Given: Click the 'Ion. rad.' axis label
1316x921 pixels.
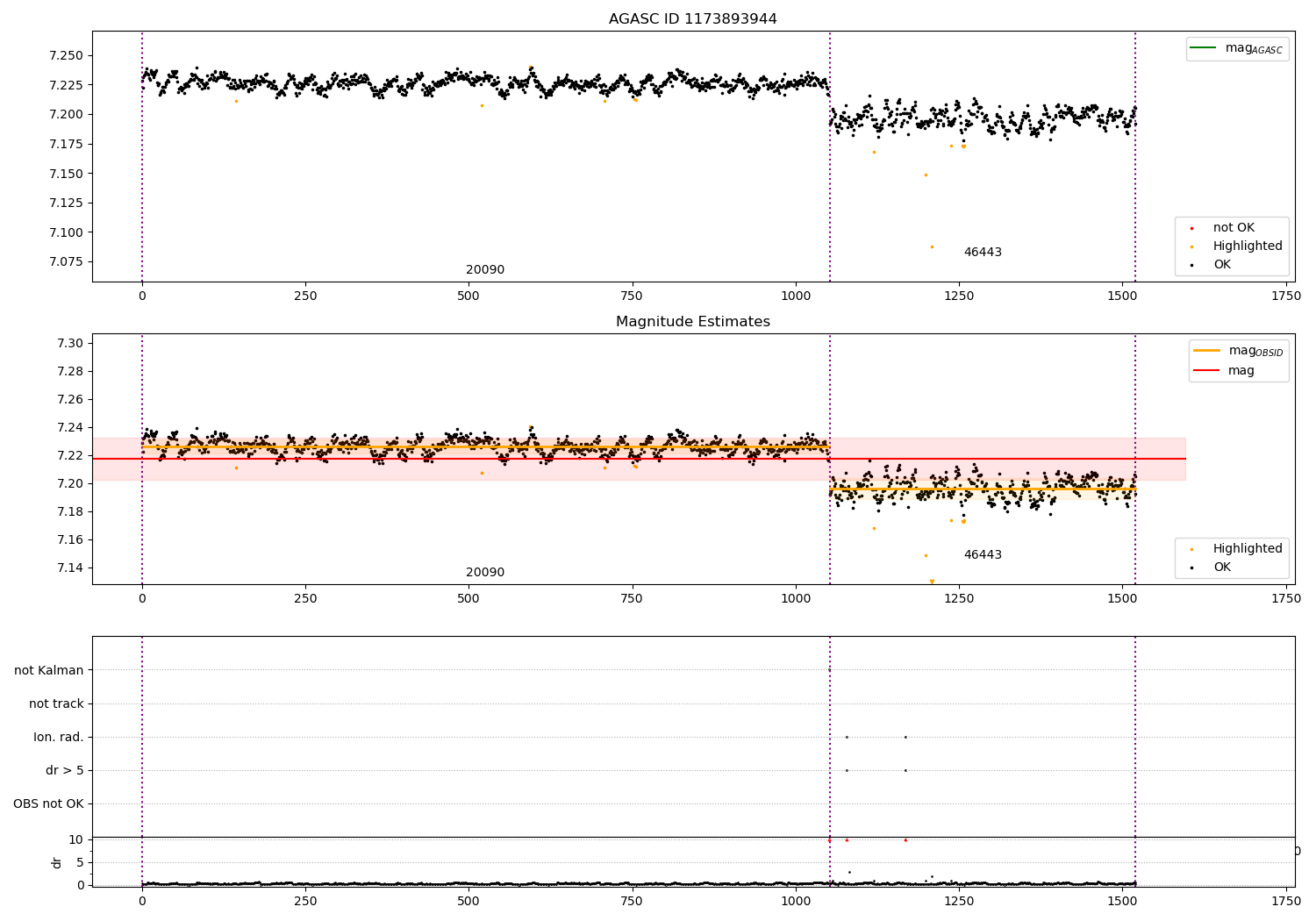Looking at the screenshot, I should 59,738.
